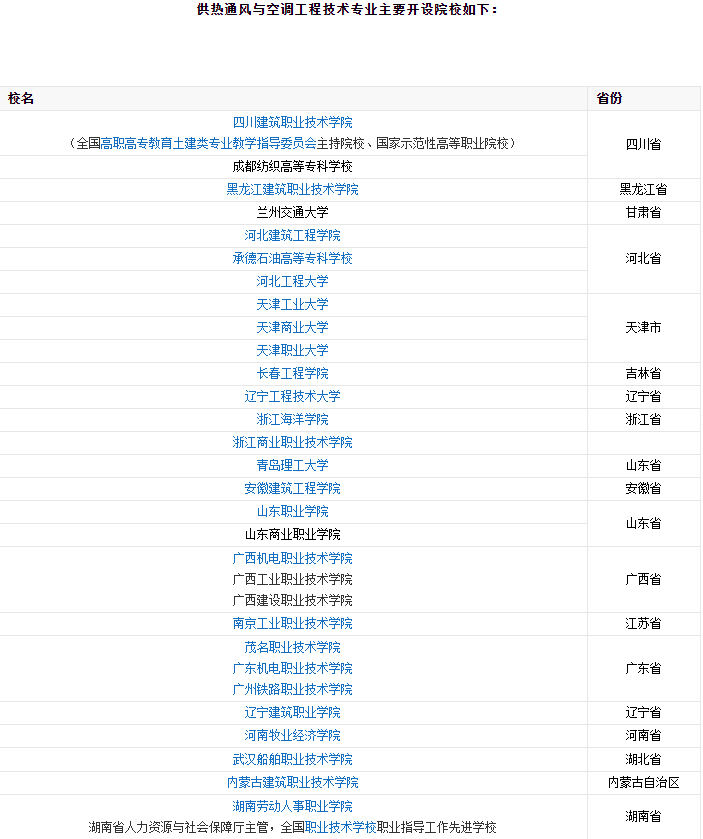This screenshot has width=703, height=839.
Task: Click the 天津商业大学 link
Action: coord(292,327)
